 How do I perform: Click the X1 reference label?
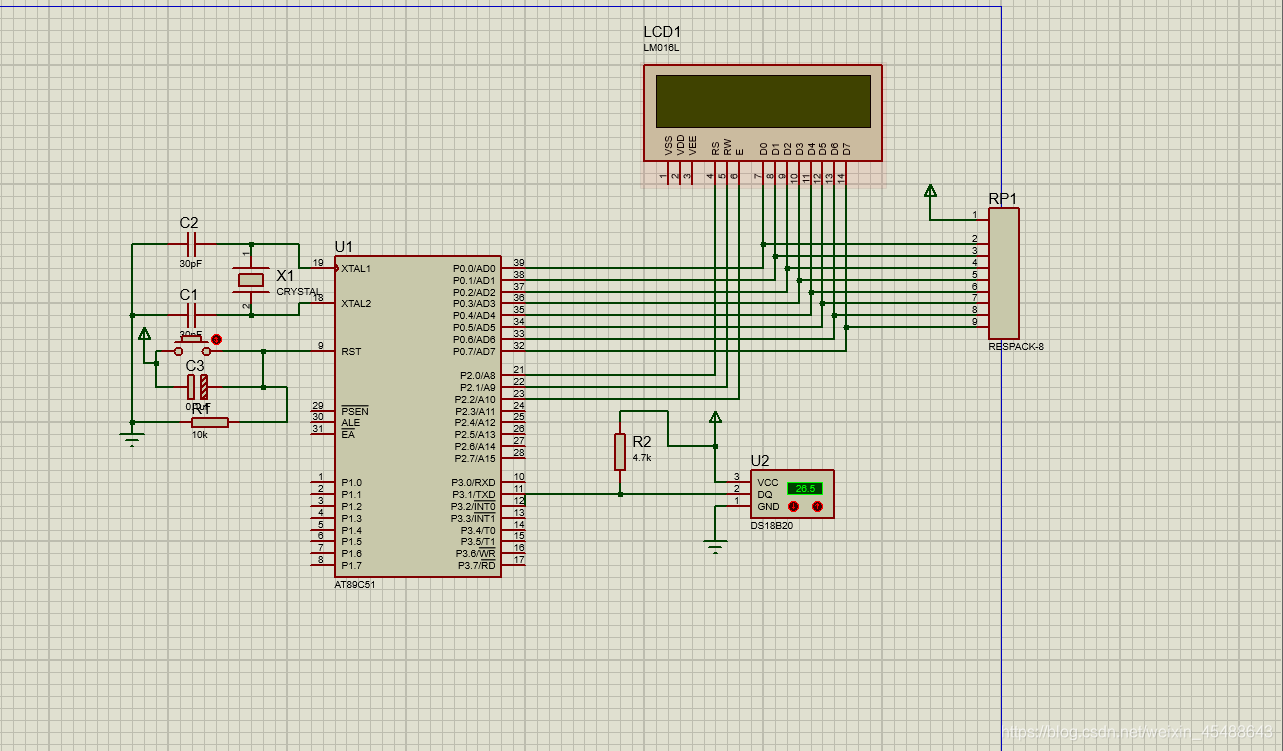pyautogui.click(x=285, y=276)
